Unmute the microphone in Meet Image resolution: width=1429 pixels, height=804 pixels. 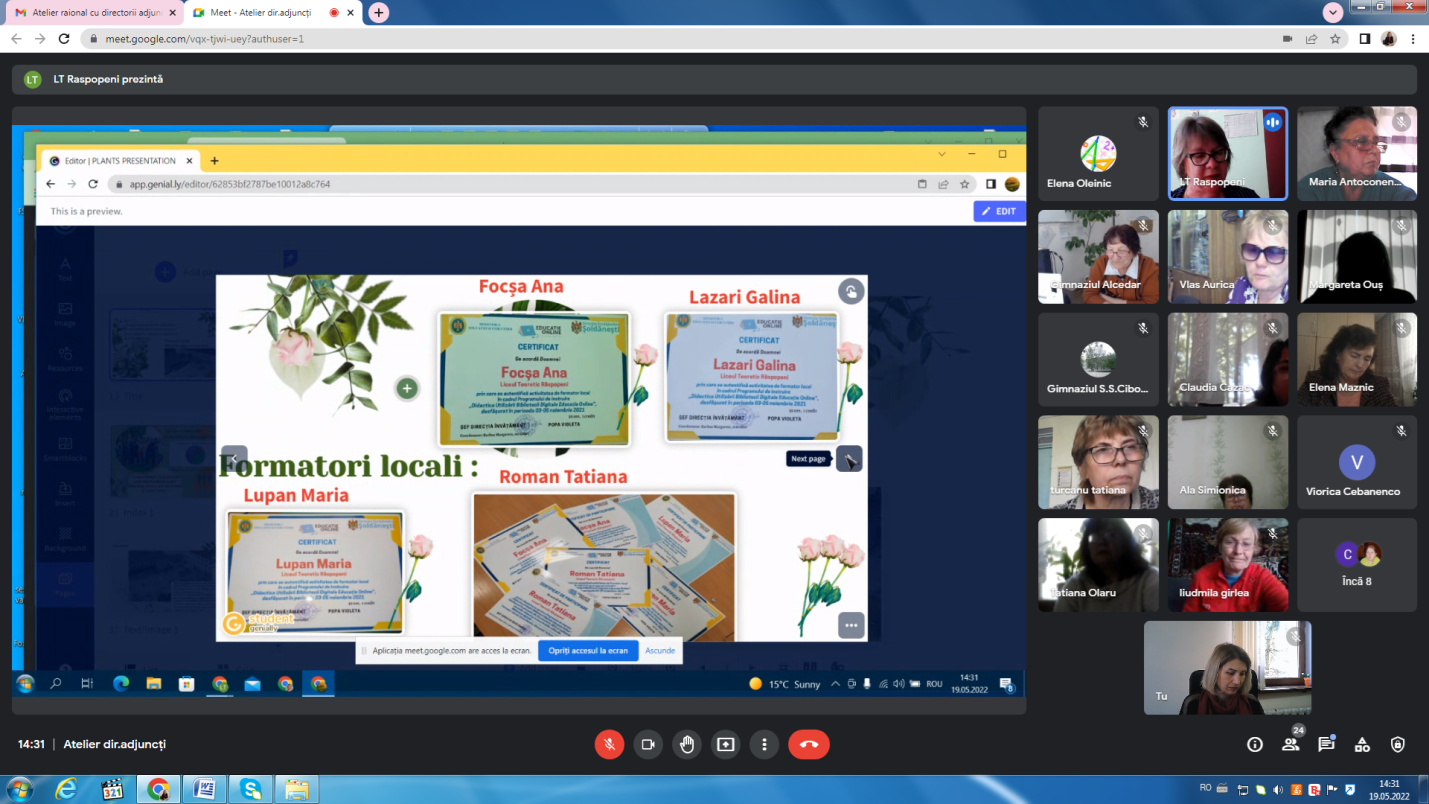click(x=609, y=744)
